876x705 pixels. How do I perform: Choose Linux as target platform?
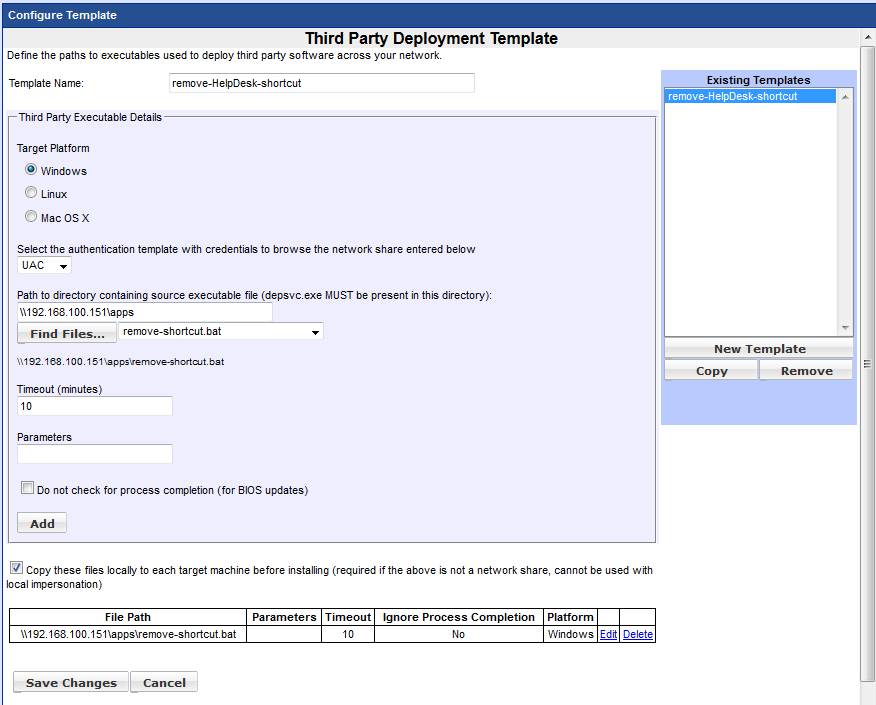click(x=31, y=193)
